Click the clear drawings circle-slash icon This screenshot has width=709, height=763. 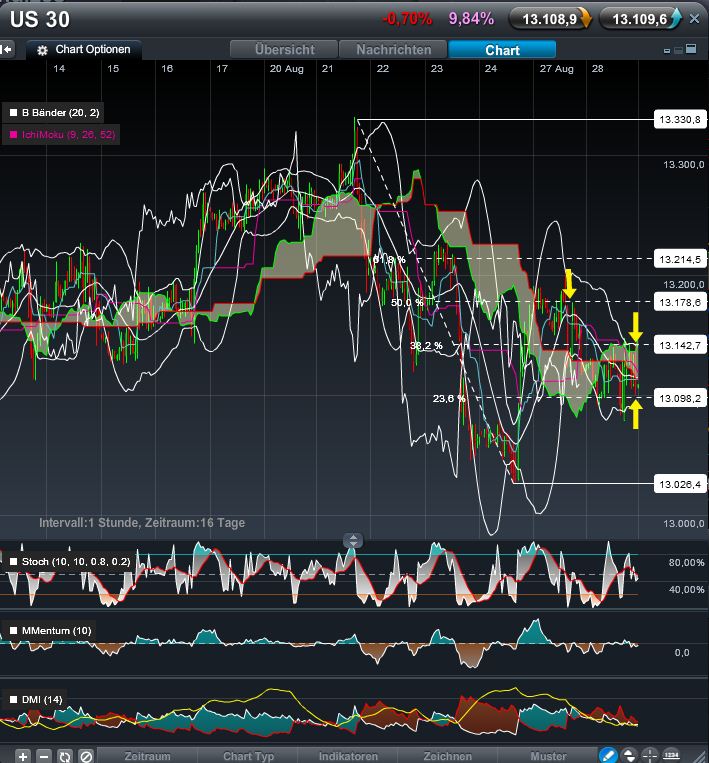86,756
